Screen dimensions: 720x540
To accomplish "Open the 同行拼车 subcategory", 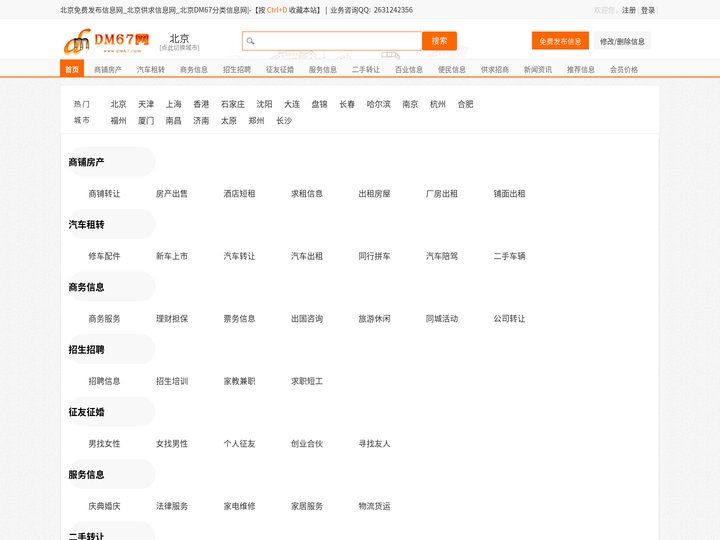I will coord(374,256).
